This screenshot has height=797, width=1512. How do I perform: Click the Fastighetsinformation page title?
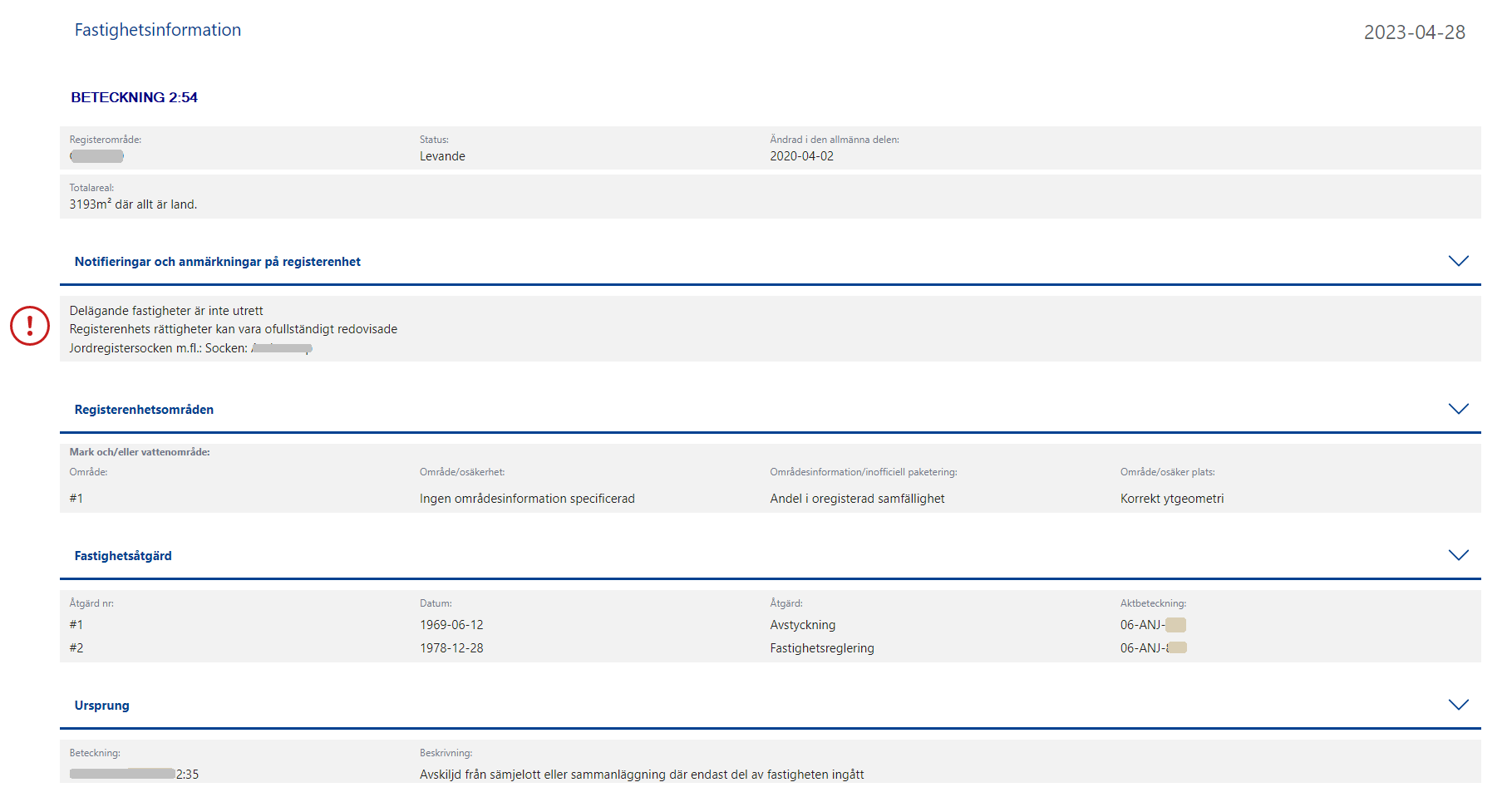[158, 30]
